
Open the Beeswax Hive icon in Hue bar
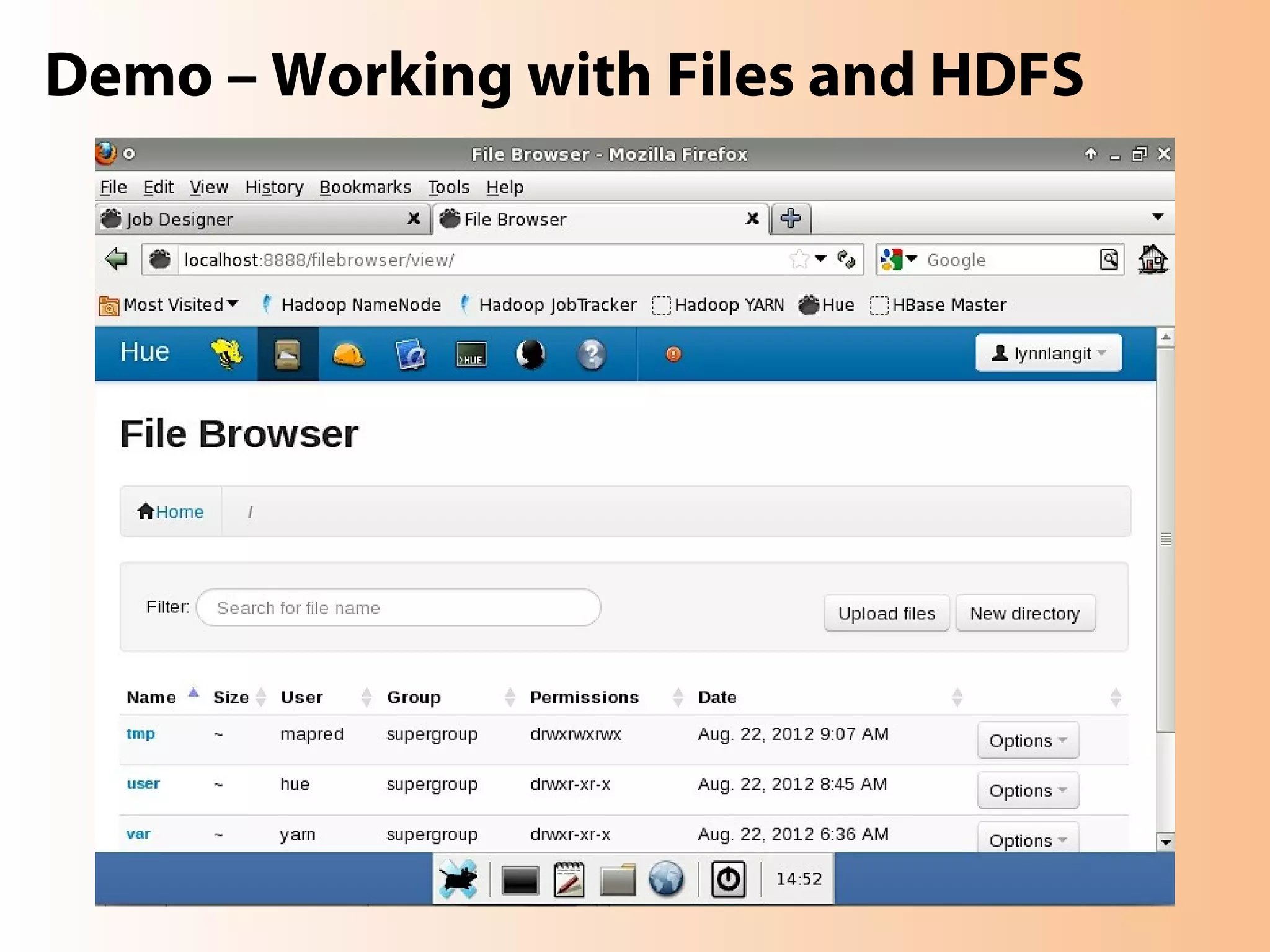[227, 354]
